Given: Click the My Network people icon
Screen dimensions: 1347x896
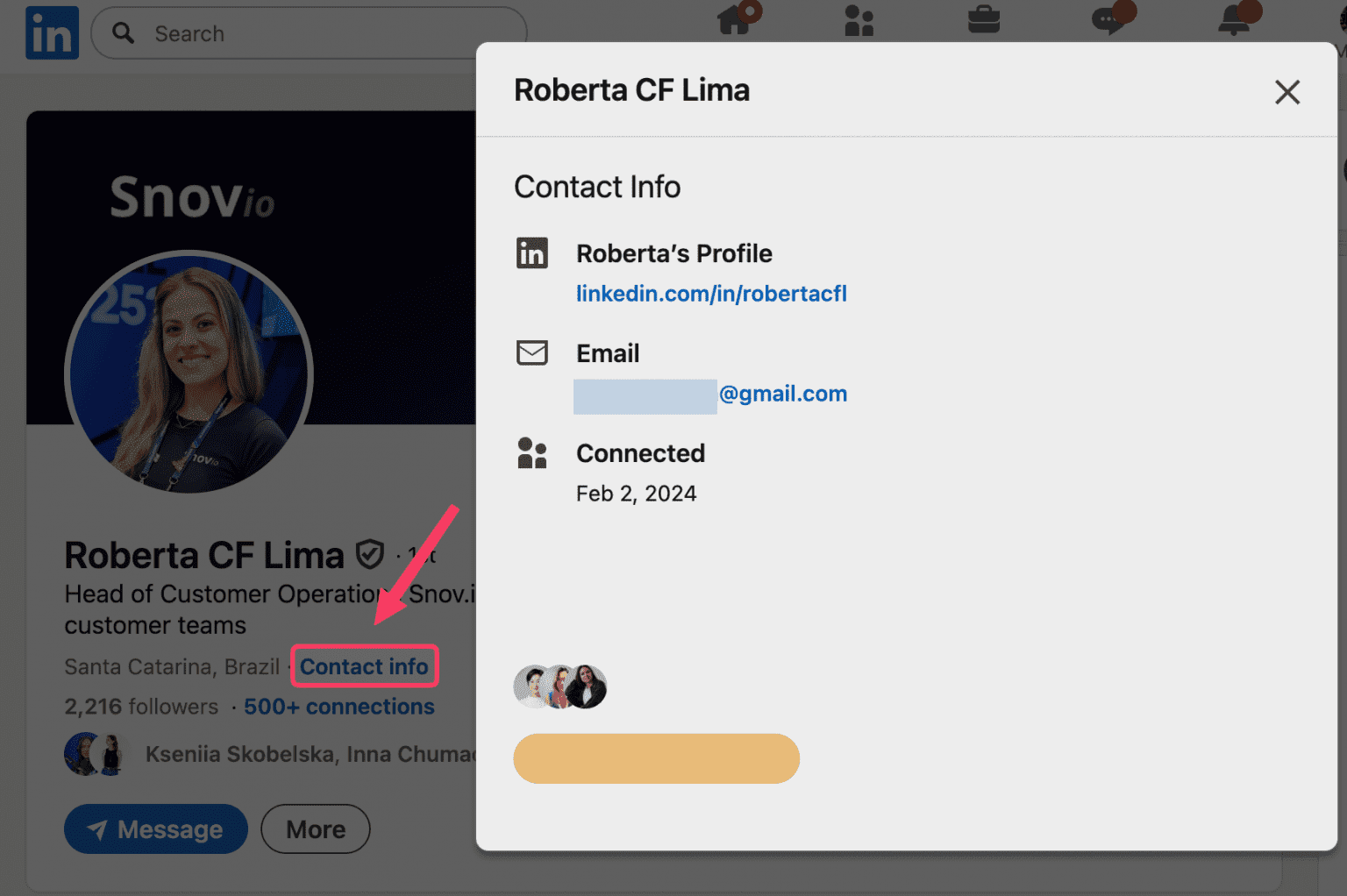Looking at the screenshot, I should pyautogui.click(x=859, y=21).
